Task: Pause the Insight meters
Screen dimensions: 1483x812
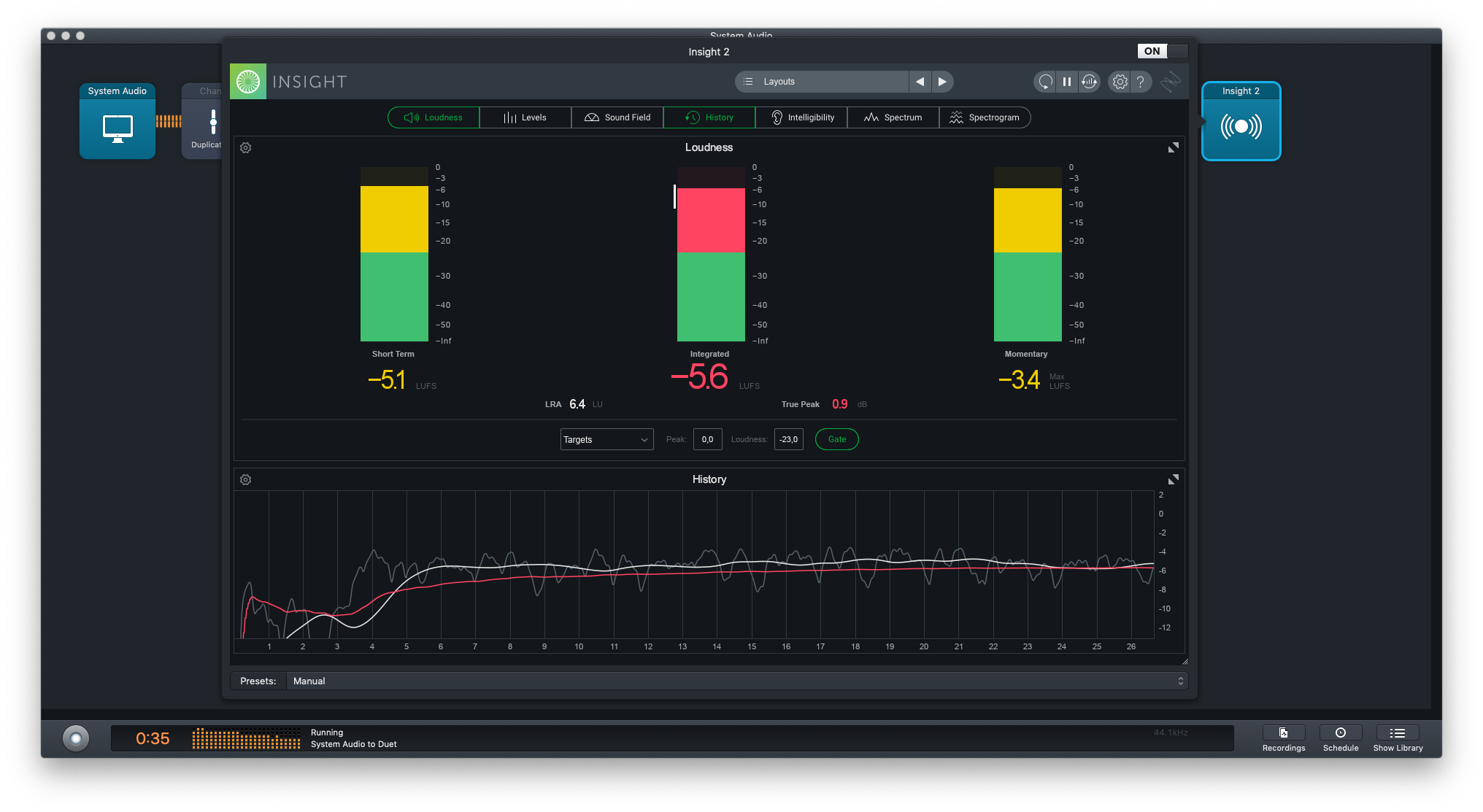Action: 1067,82
